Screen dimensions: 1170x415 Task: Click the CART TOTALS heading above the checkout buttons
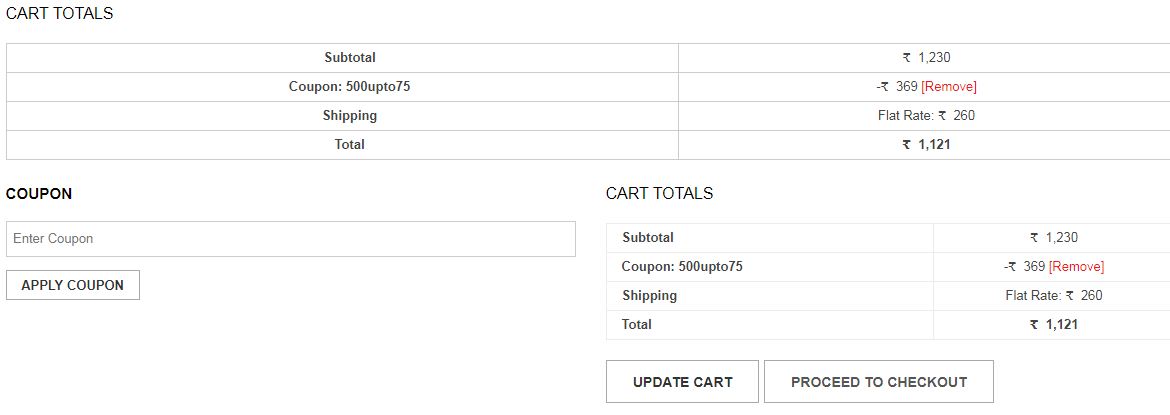pyautogui.click(x=660, y=194)
